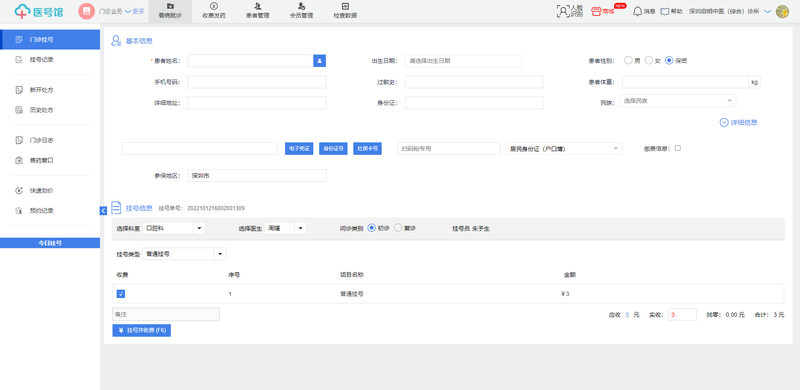Click the 身份证号 button
Viewport: 800px width, 390px height.
(x=333, y=149)
